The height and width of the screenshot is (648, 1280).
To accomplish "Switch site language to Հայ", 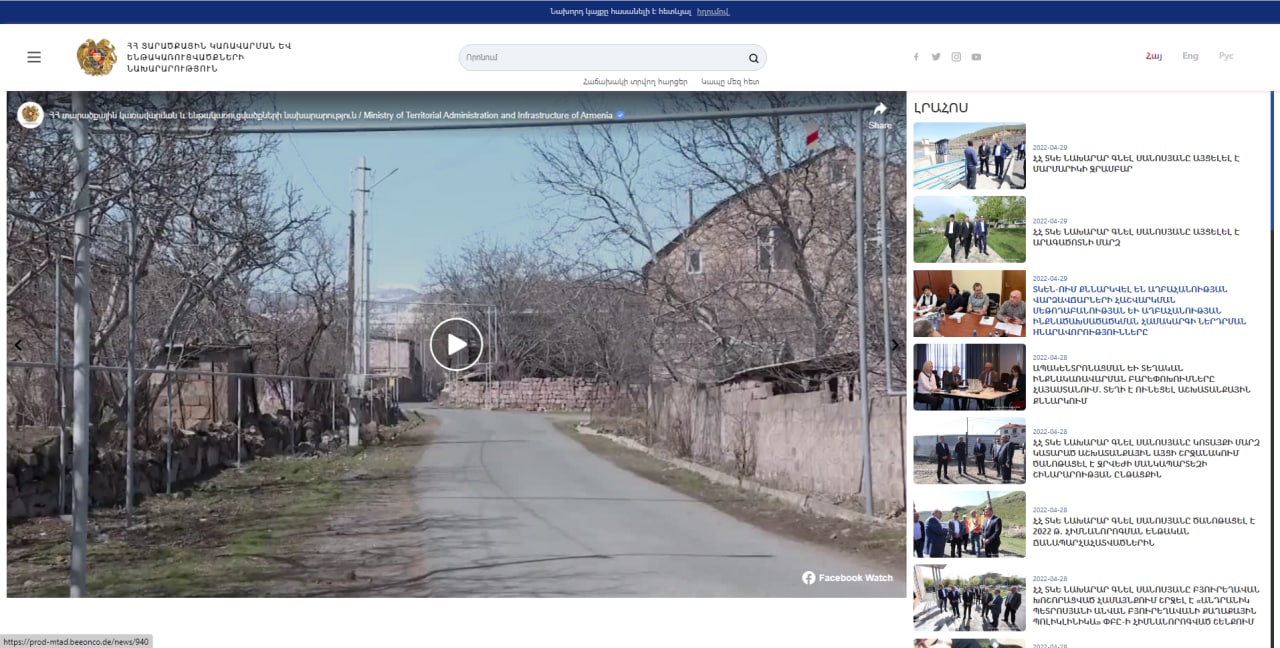I will point(1154,56).
